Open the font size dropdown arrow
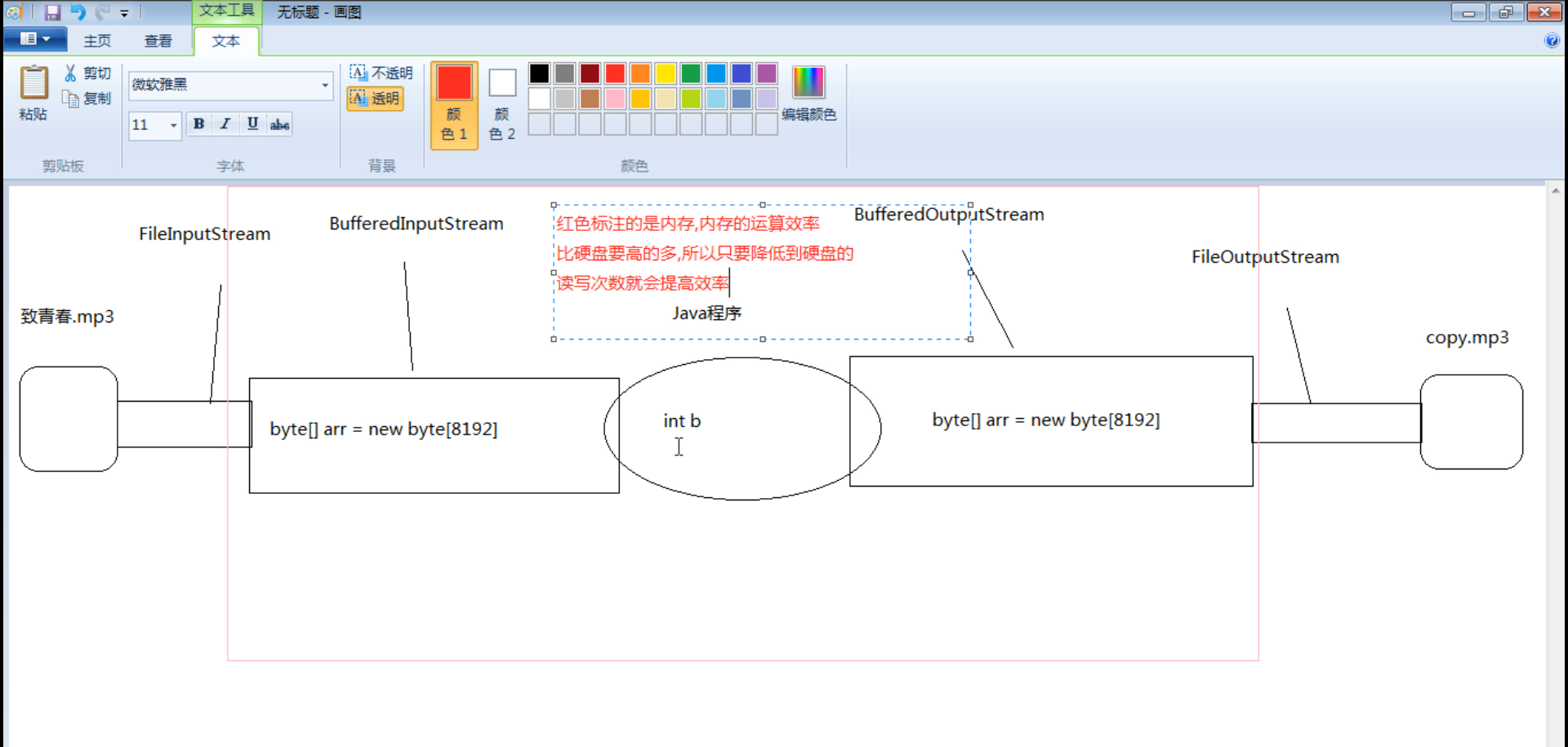 click(x=173, y=125)
